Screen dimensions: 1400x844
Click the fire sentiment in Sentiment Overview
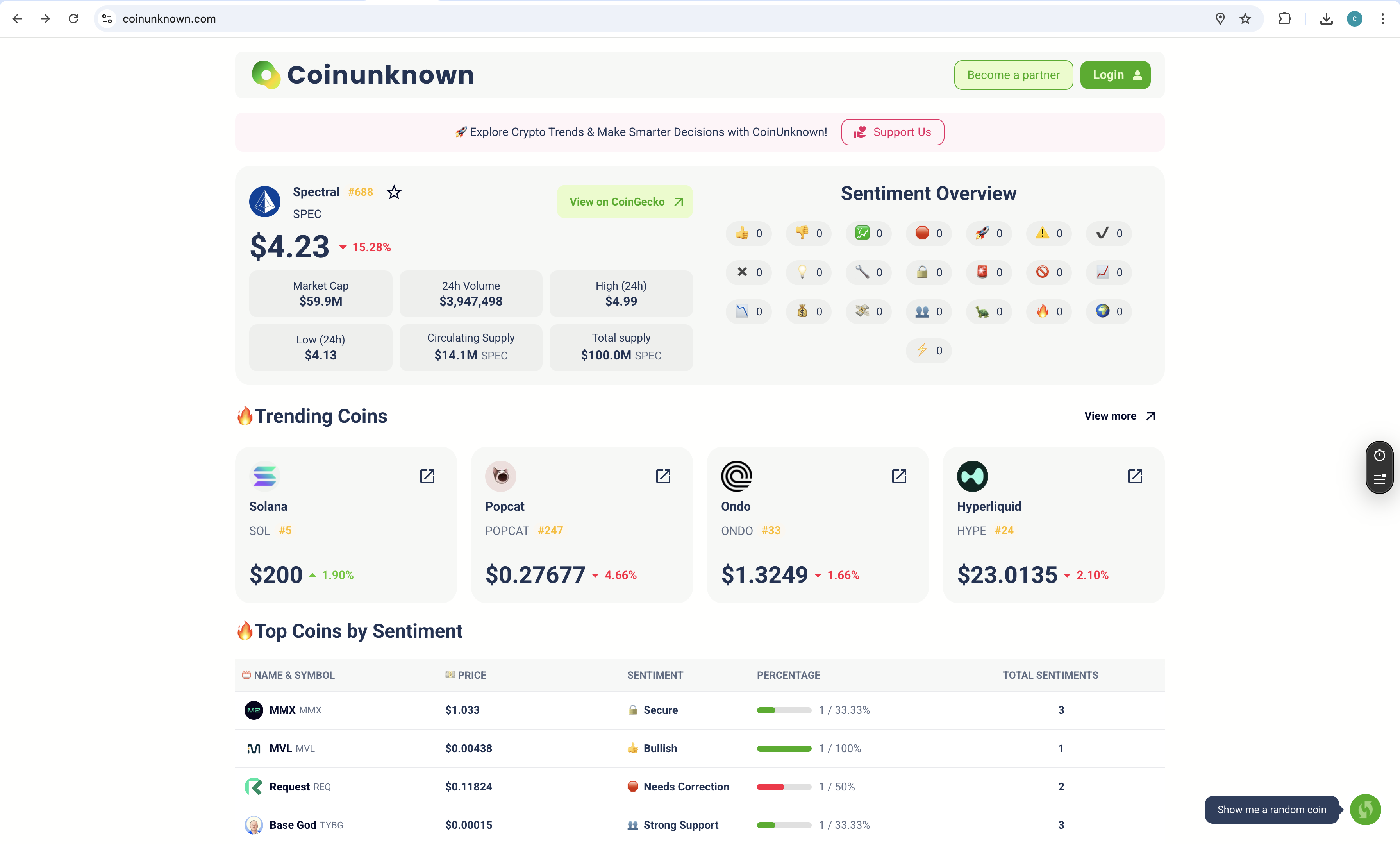(1049, 311)
